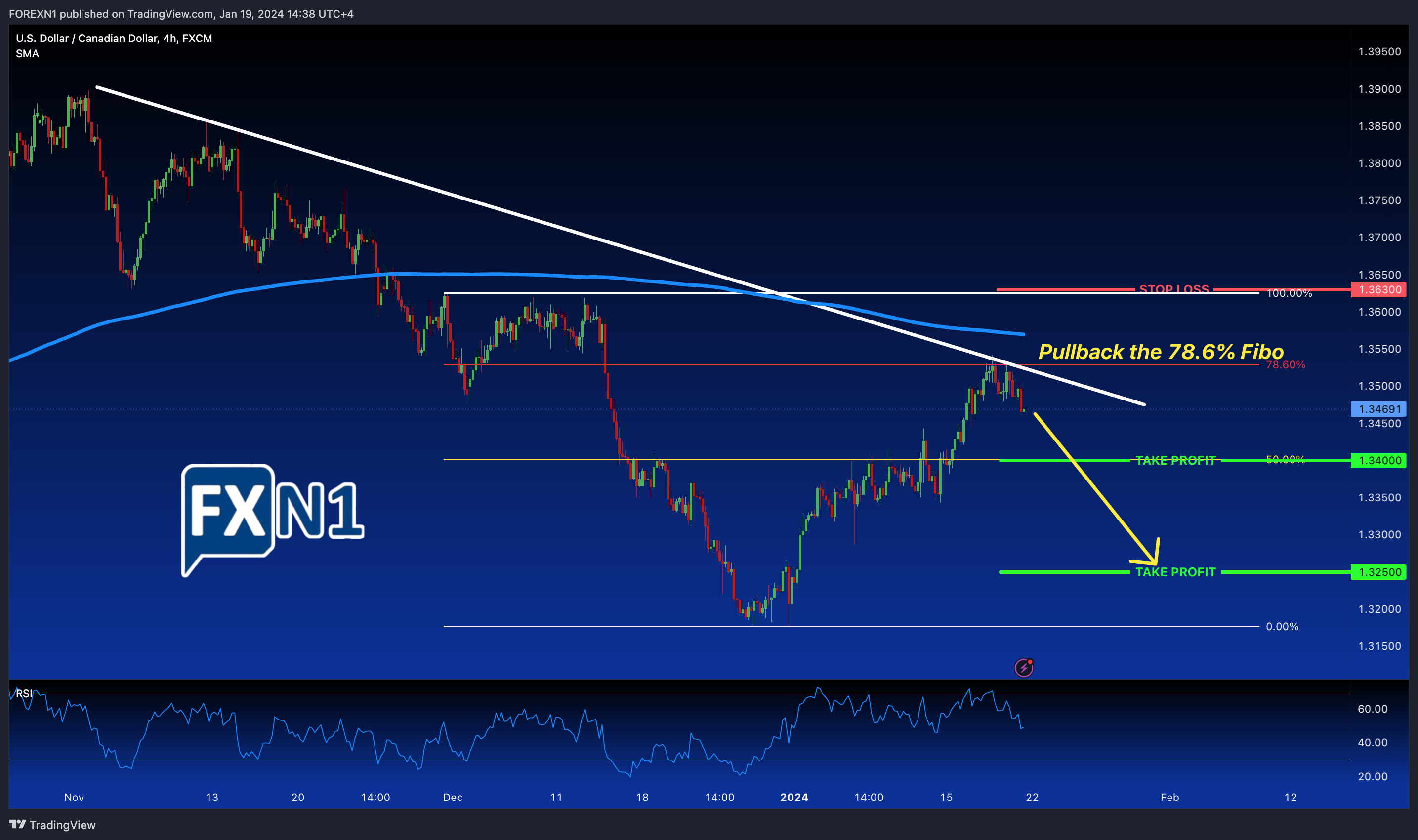The width and height of the screenshot is (1418, 840).
Task: Click the current price label 1.34691
Action: [1379, 409]
